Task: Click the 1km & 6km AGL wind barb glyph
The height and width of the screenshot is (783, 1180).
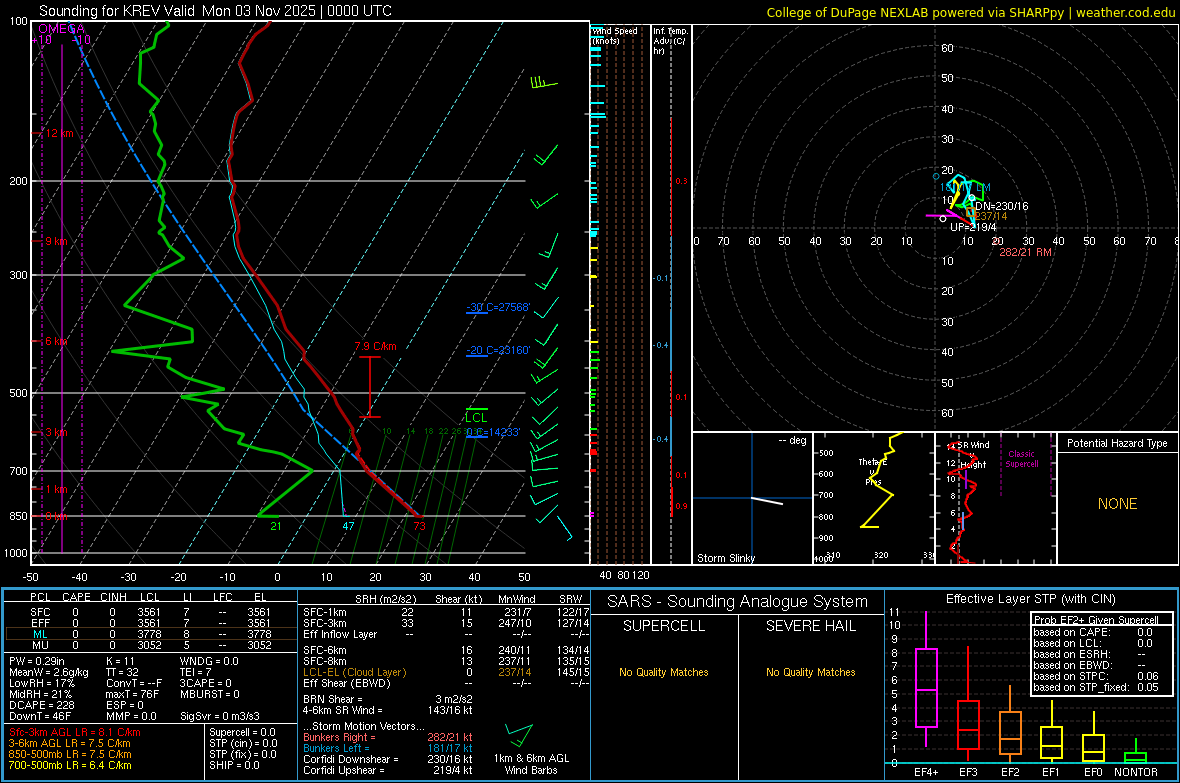Action: click(x=519, y=735)
